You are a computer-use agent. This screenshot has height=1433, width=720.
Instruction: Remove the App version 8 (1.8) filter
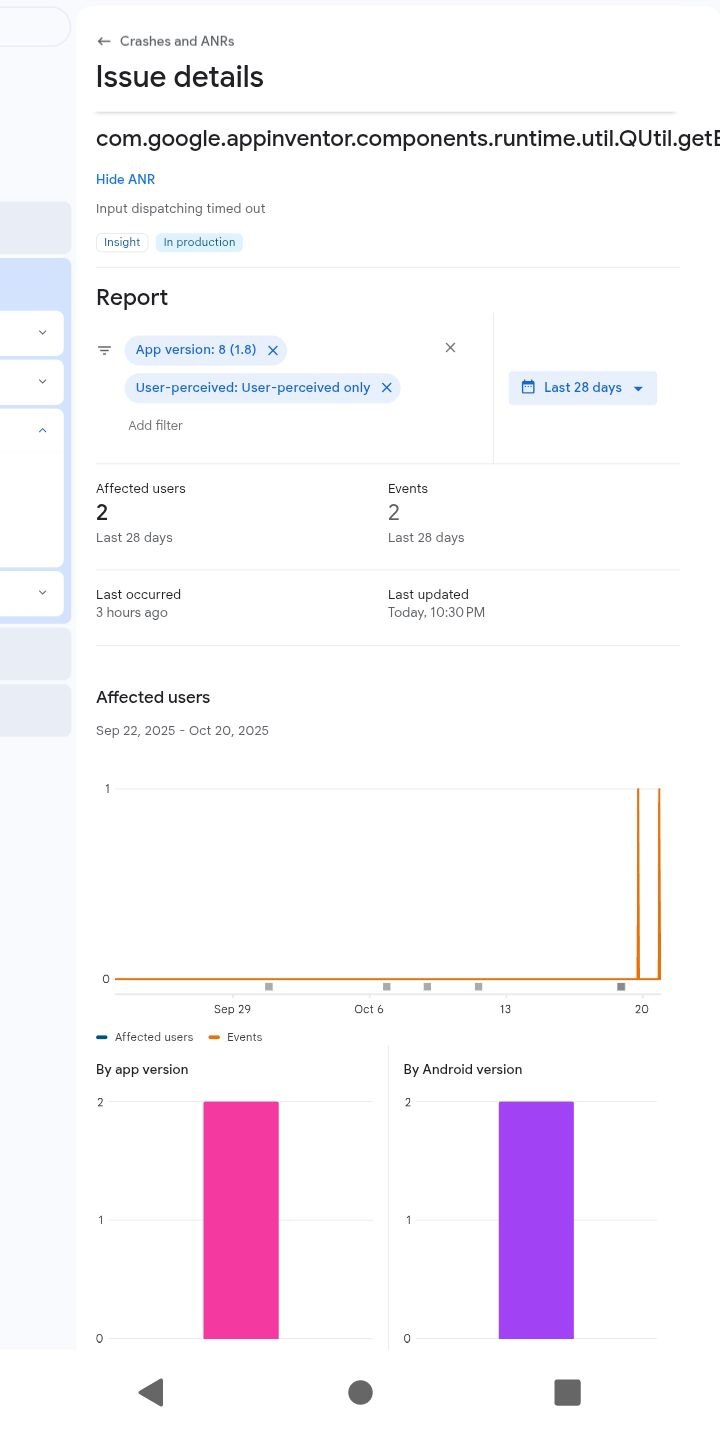(273, 350)
